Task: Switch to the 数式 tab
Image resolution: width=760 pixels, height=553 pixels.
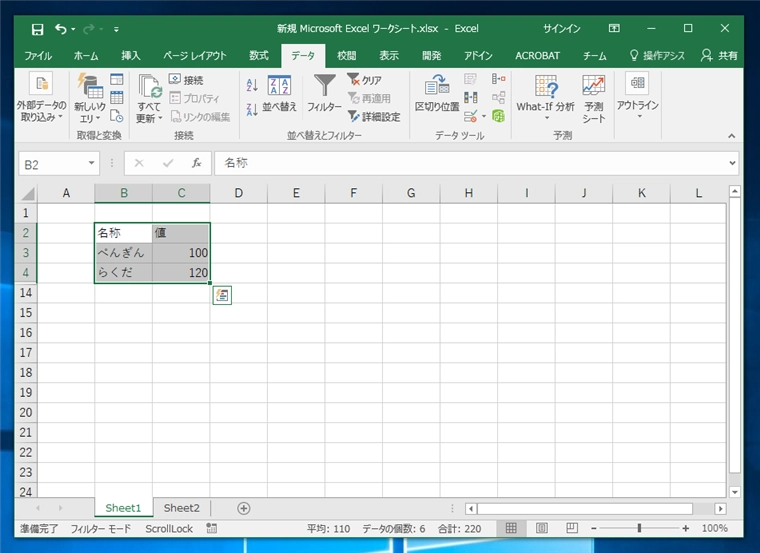Action: [x=258, y=56]
